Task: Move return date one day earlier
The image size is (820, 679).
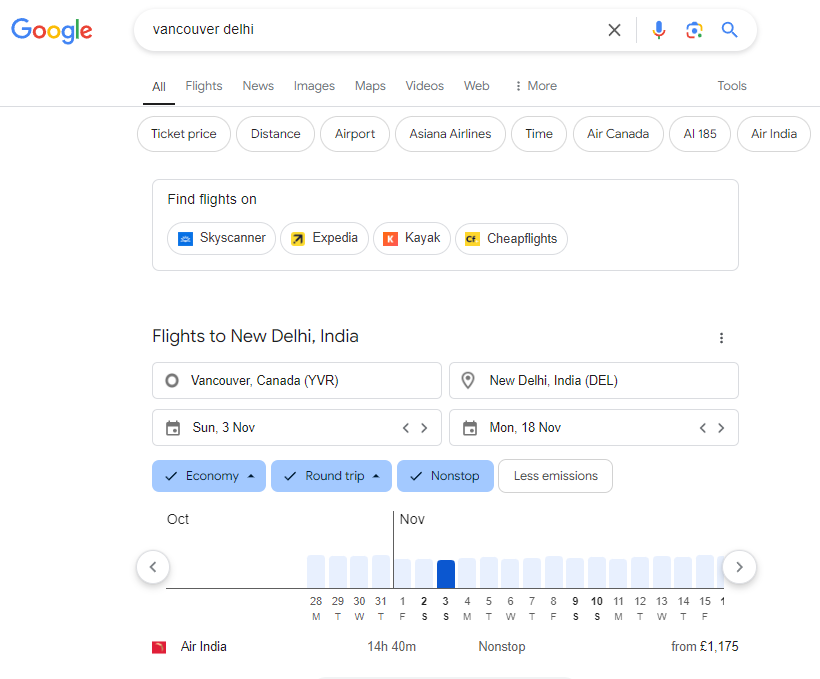Action: [703, 428]
